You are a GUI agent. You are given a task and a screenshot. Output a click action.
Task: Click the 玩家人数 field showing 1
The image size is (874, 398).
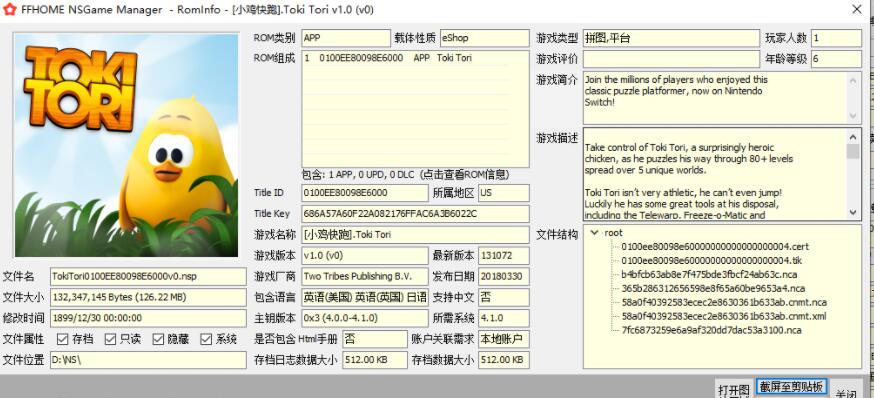point(836,38)
